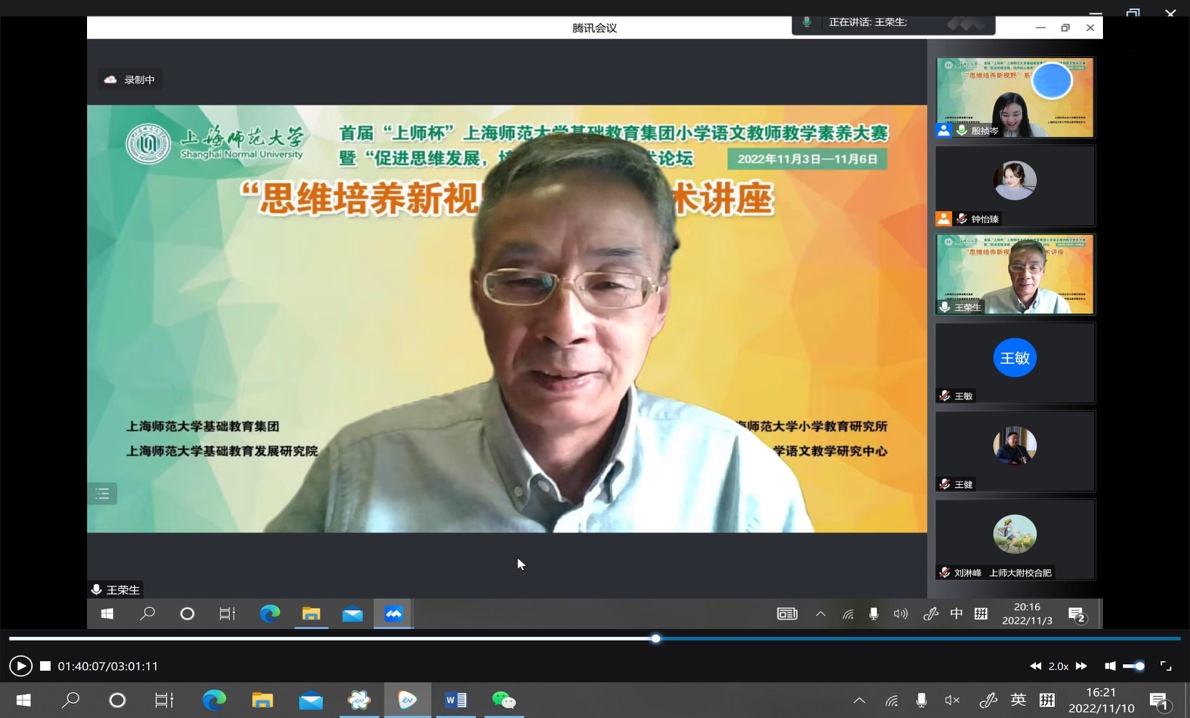Image resolution: width=1190 pixels, height=718 pixels.
Task: Toggle fullscreen mode in the video player
Action: coord(1166,666)
